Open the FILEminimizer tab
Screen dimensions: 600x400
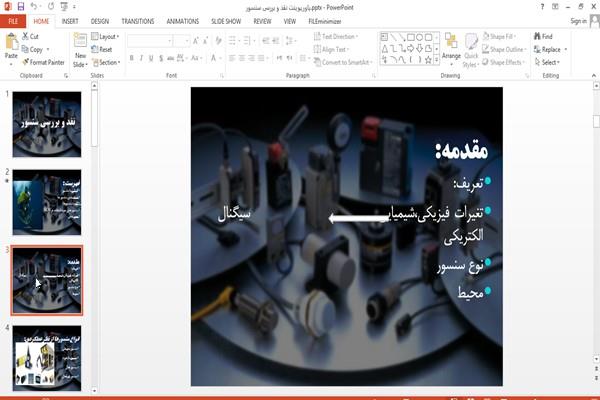click(x=324, y=21)
